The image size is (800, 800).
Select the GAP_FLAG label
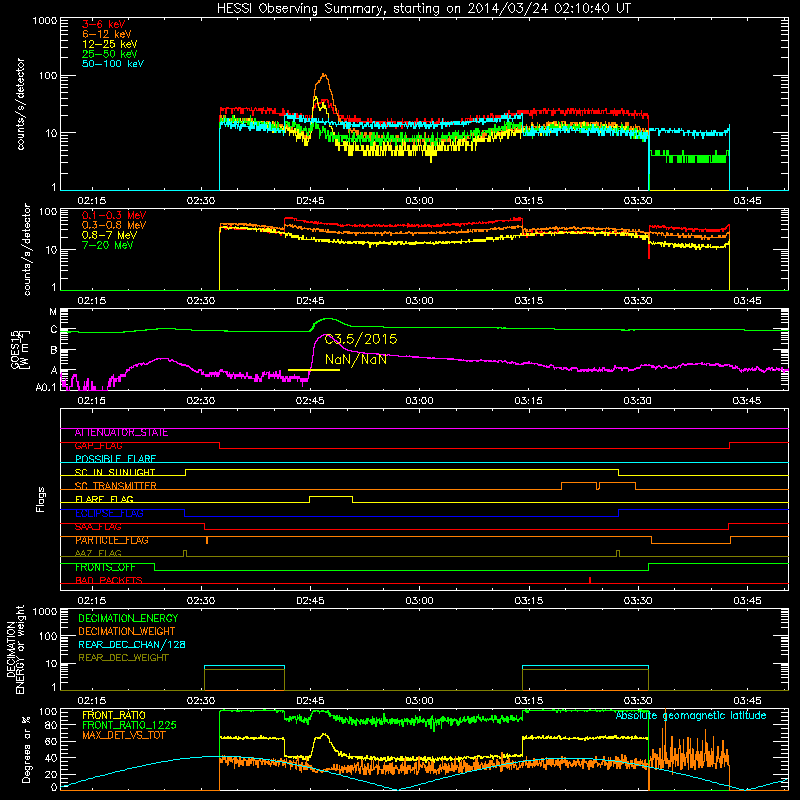click(98, 446)
